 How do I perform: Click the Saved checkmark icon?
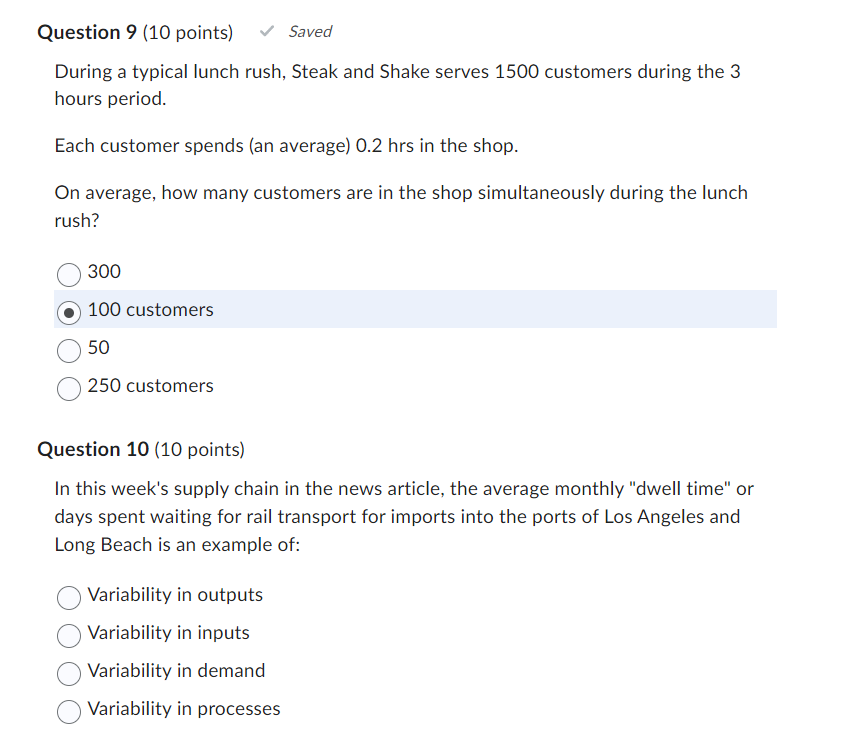click(266, 31)
